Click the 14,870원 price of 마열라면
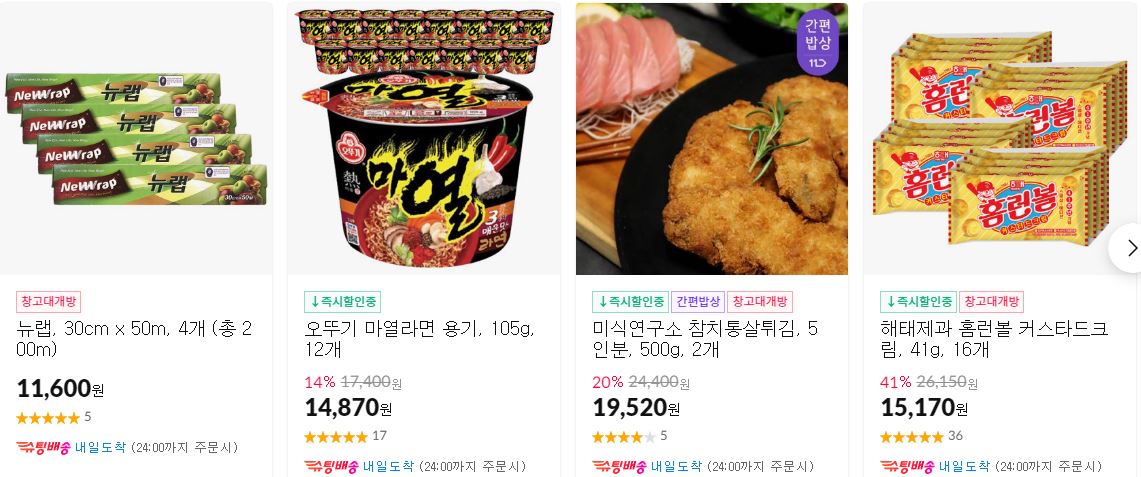This screenshot has width=1141, height=477. [348, 408]
